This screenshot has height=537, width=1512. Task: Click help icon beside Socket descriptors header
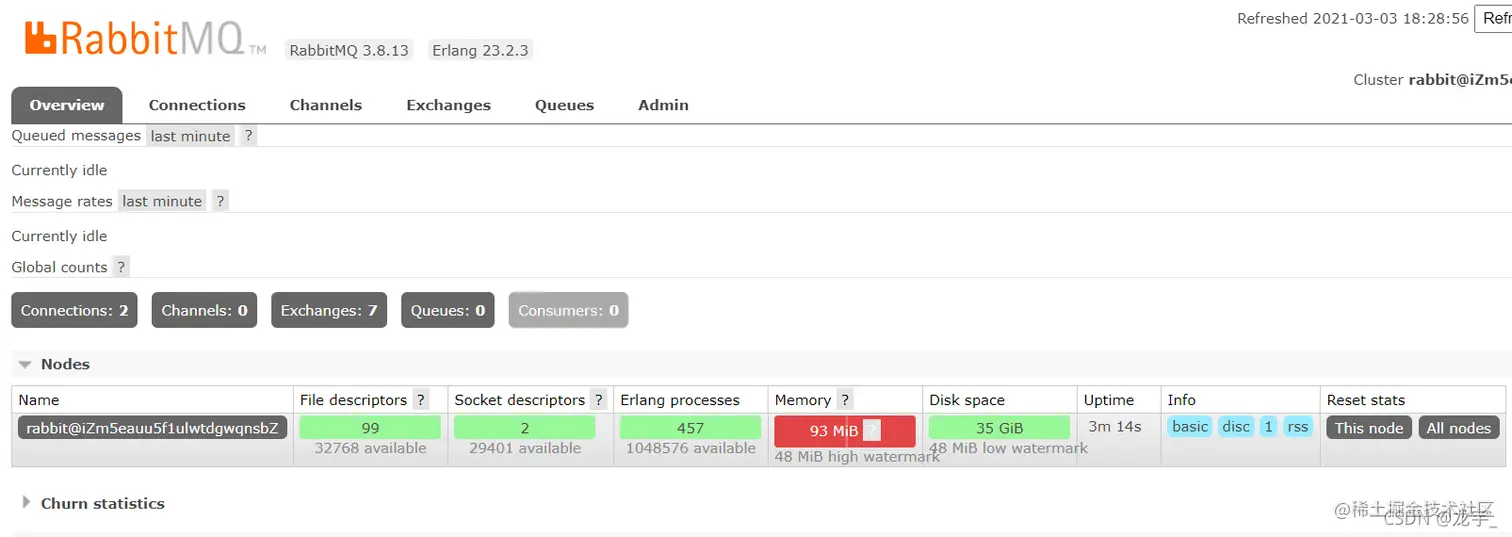tap(598, 400)
